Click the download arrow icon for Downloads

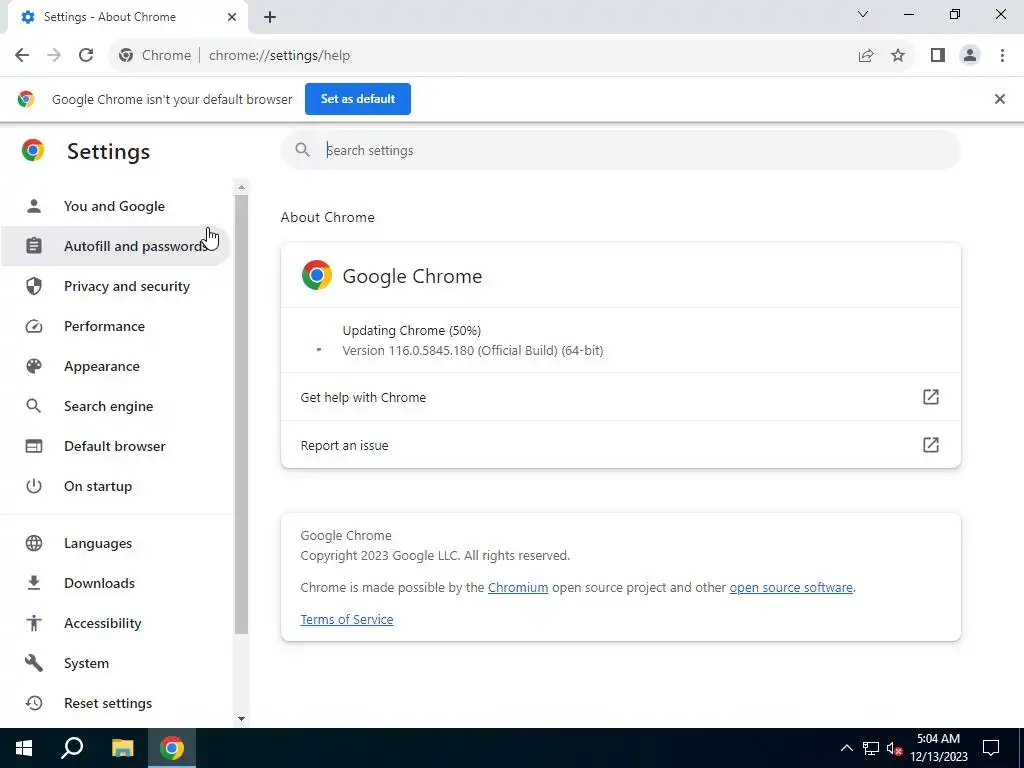click(x=34, y=583)
